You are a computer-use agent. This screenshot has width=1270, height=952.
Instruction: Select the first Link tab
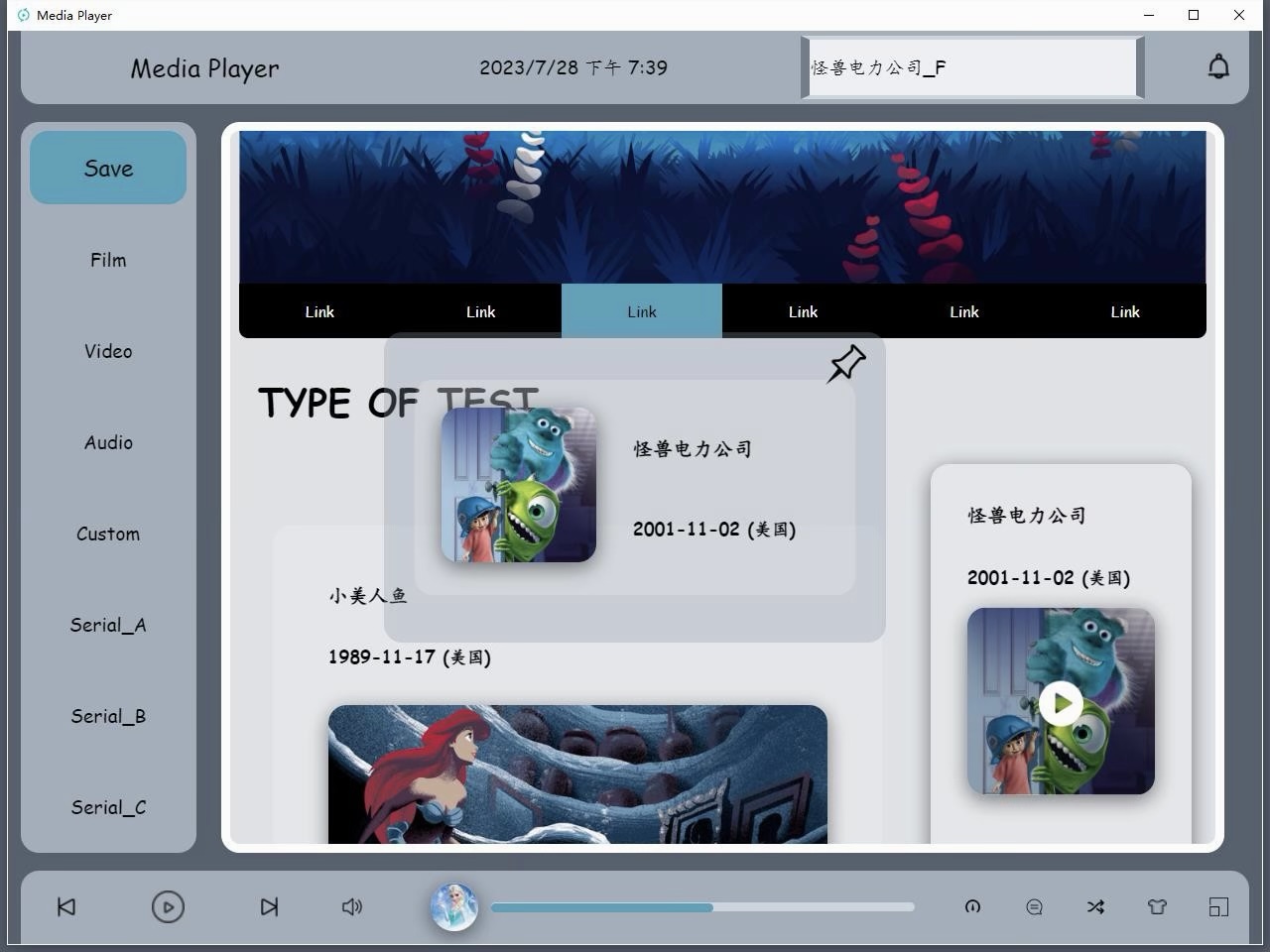point(319,311)
